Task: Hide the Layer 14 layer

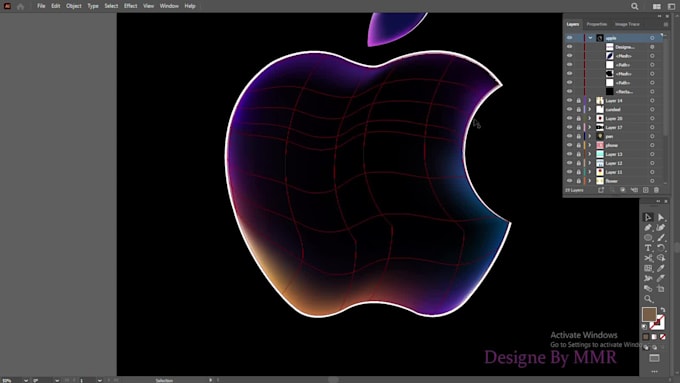Action: tap(569, 100)
